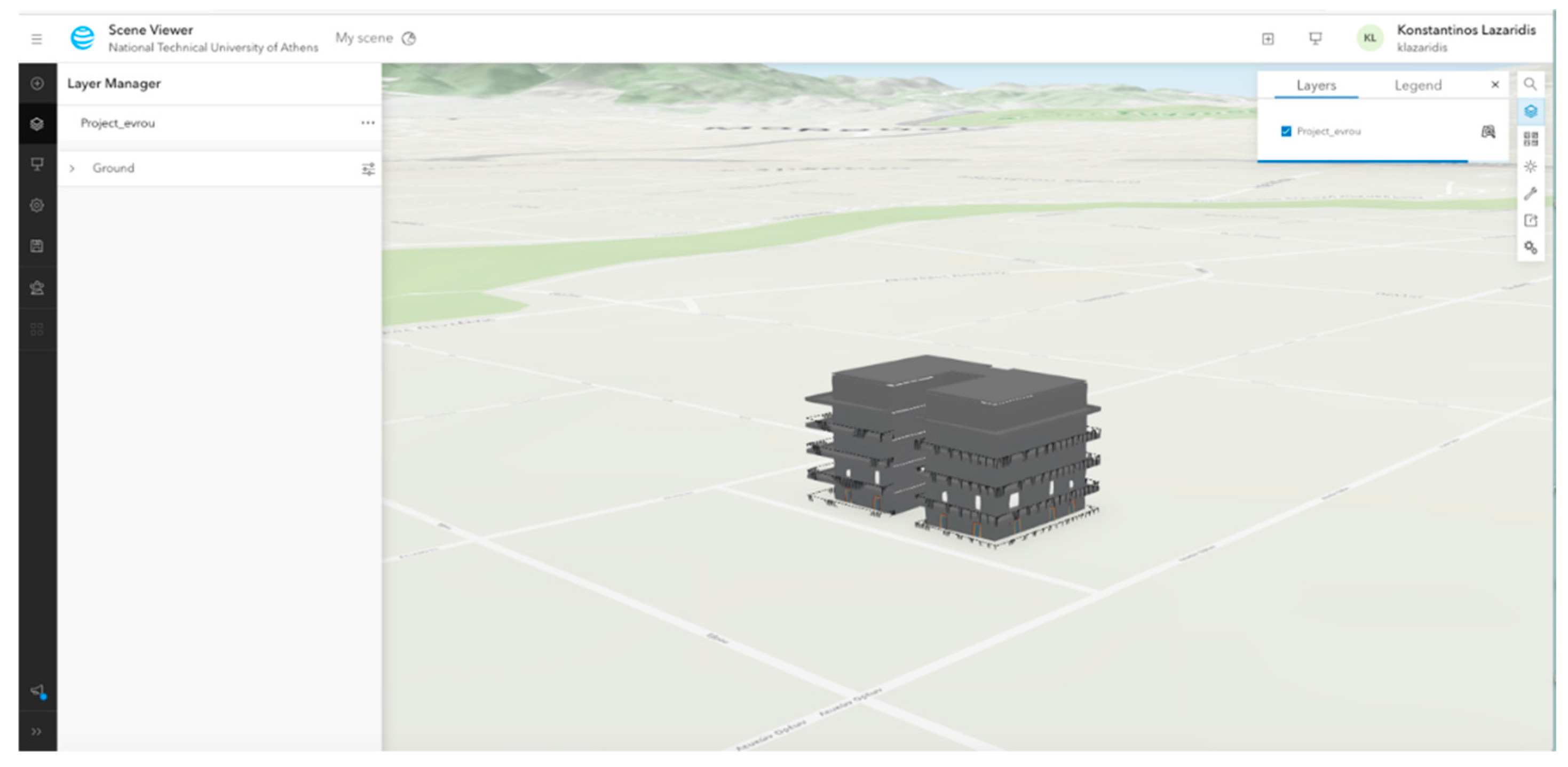Screen dimensions: 1568x767
Task: Click the Share scene icon on right toolbar
Action: click(1530, 221)
